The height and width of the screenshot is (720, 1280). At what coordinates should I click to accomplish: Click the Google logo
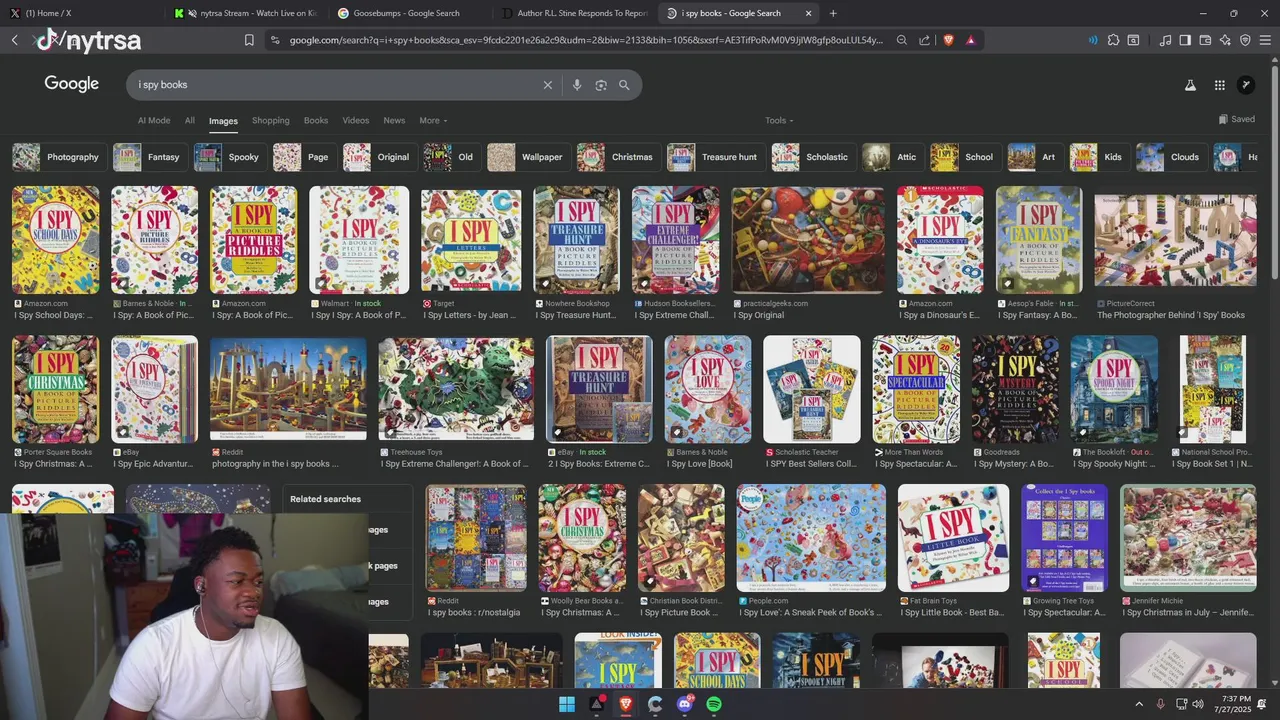tap(72, 84)
